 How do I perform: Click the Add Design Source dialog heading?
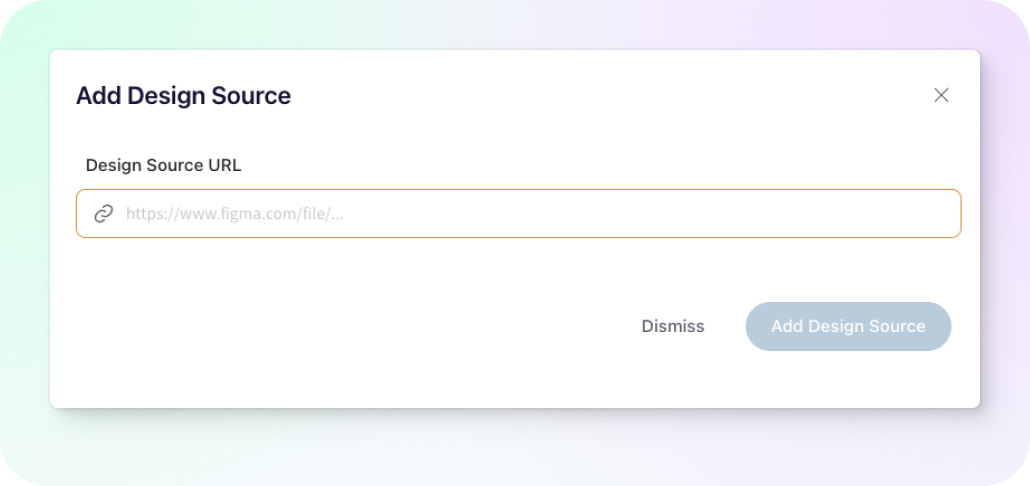pos(183,96)
